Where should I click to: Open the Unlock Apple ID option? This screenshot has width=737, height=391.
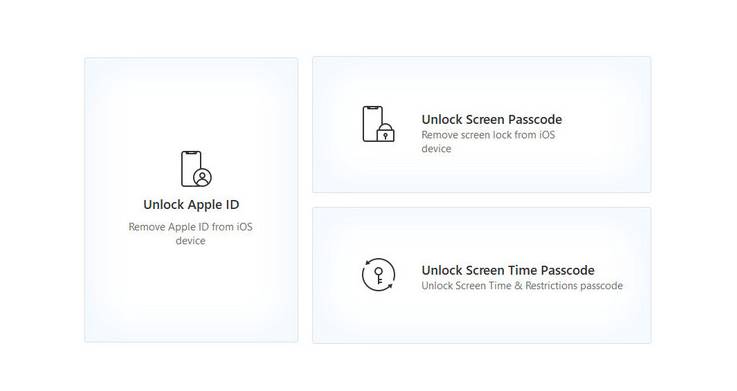click(191, 204)
